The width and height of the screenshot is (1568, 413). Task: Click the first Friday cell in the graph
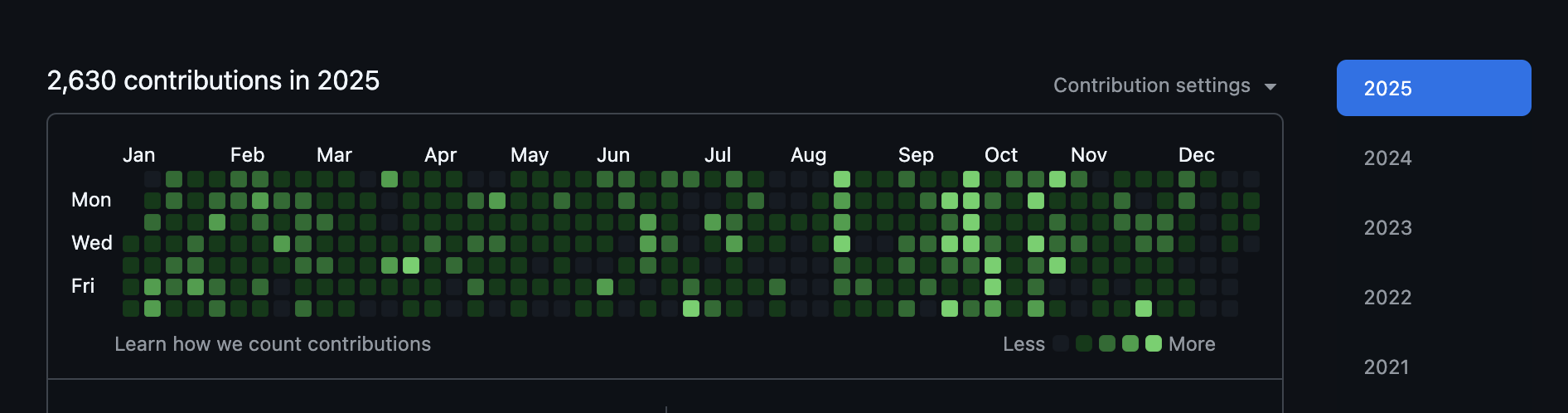tap(131, 287)
